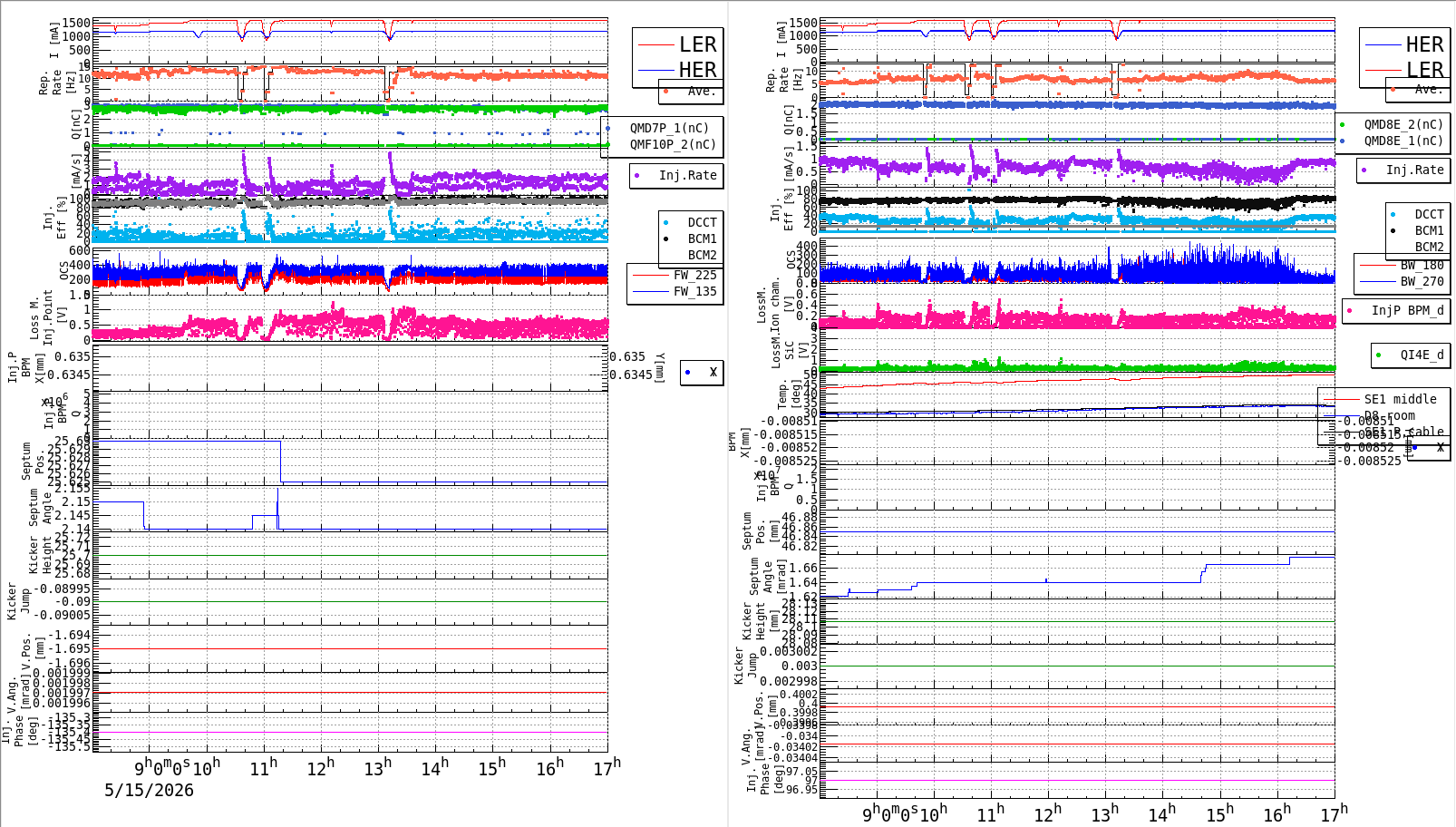
Task: Click the green QI4E_d legend marker
Action: (1379, 355)
